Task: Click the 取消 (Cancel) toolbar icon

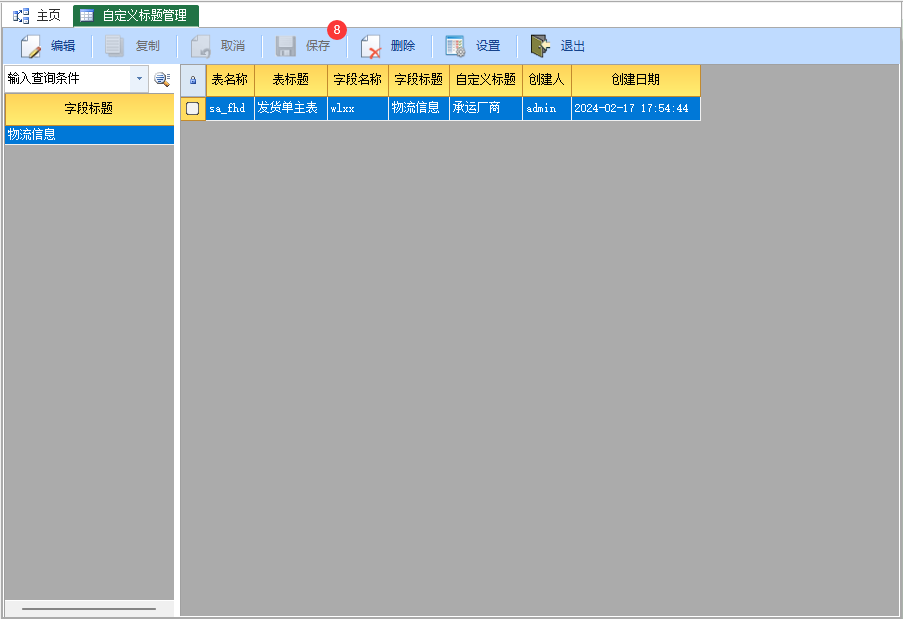Action: (x=200, y=46)
